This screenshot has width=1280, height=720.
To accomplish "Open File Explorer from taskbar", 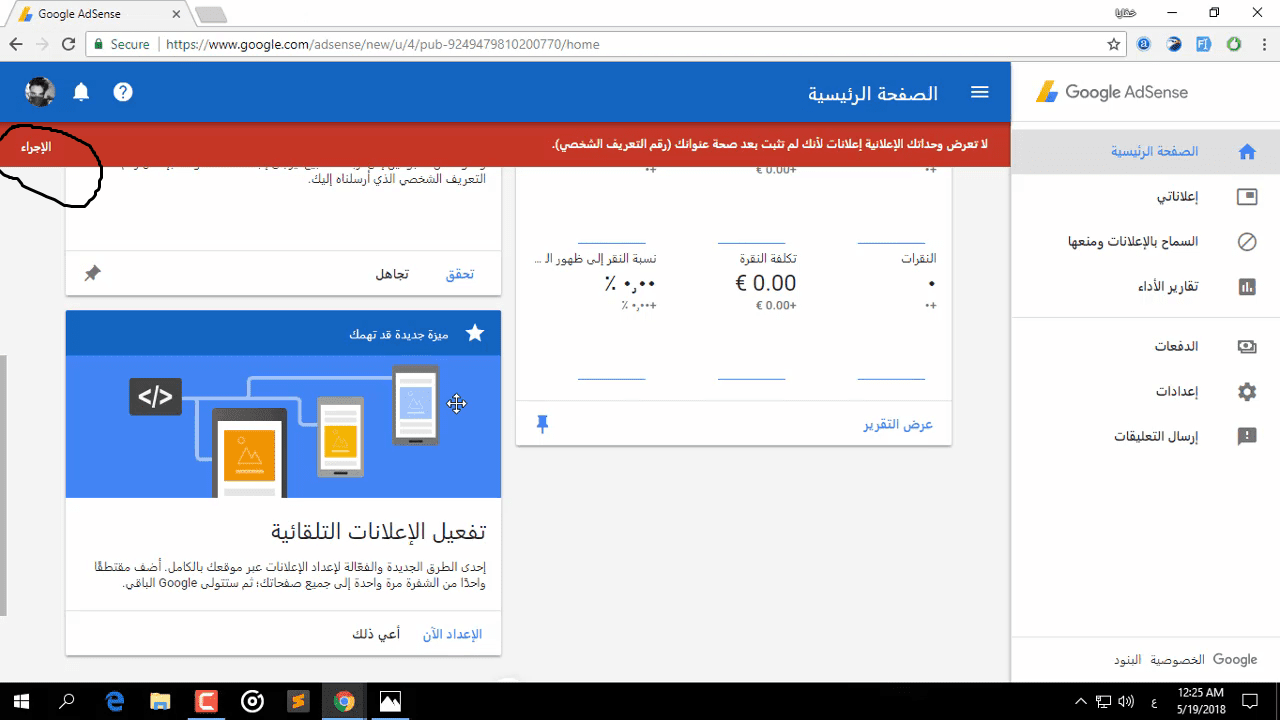I will pyautogui.click(x=161, y=701).
